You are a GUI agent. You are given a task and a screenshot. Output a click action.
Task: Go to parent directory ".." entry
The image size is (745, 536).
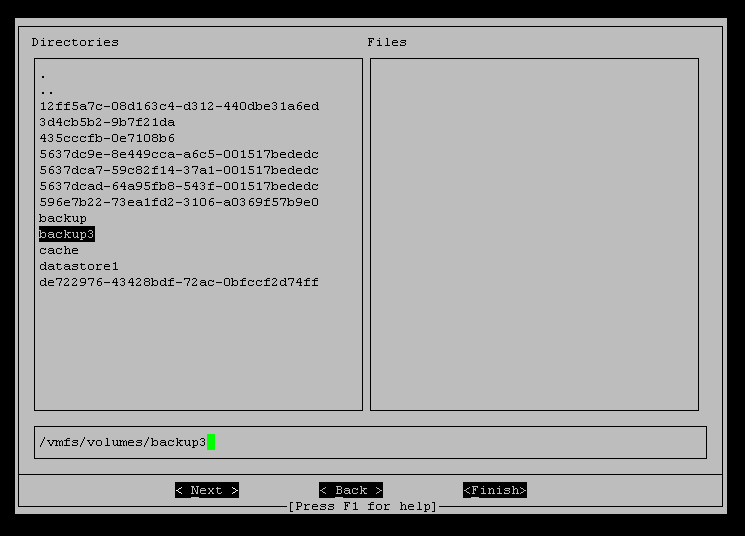point(47,91)
